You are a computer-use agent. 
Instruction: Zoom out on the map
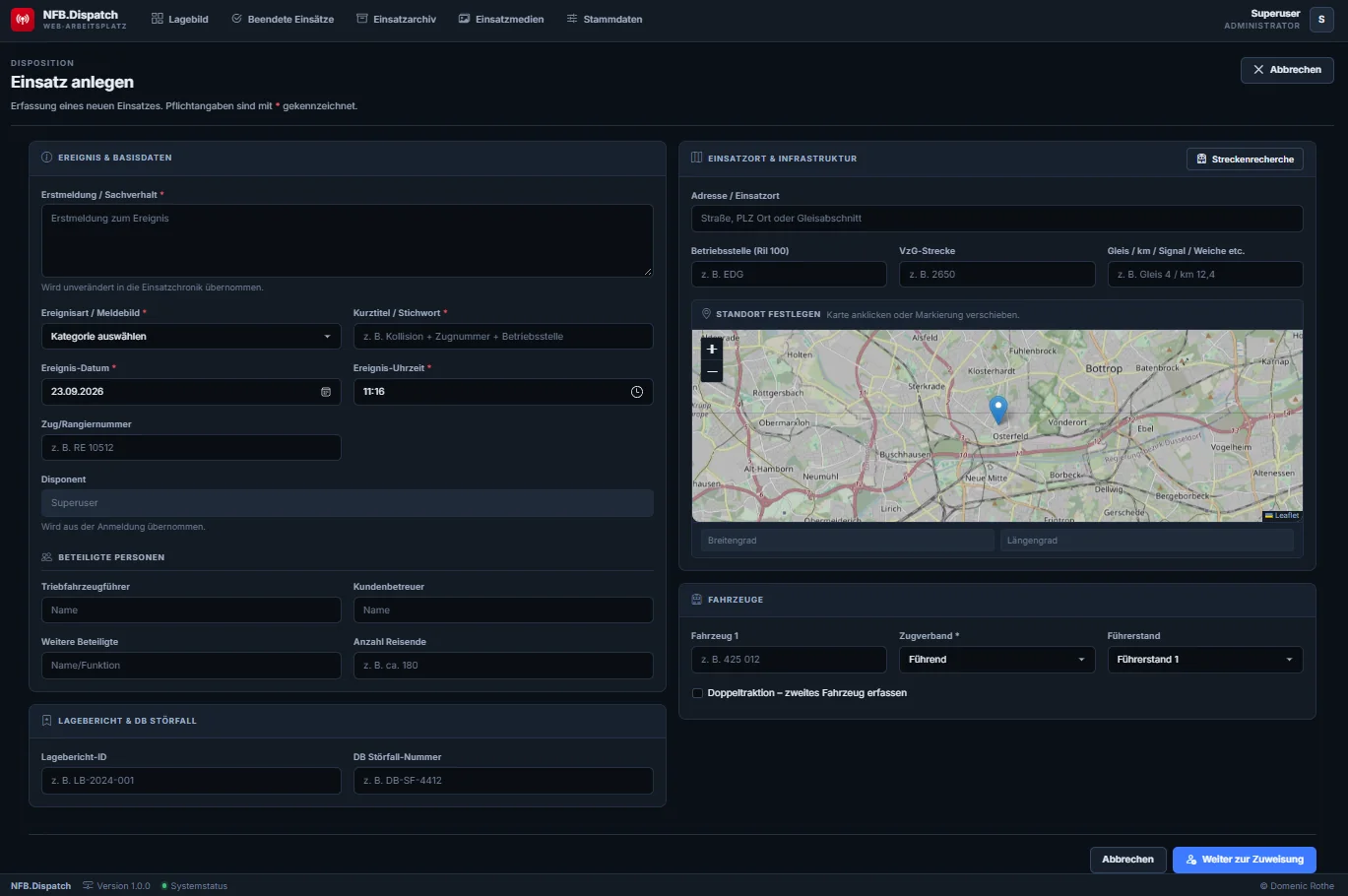(712, 371)
